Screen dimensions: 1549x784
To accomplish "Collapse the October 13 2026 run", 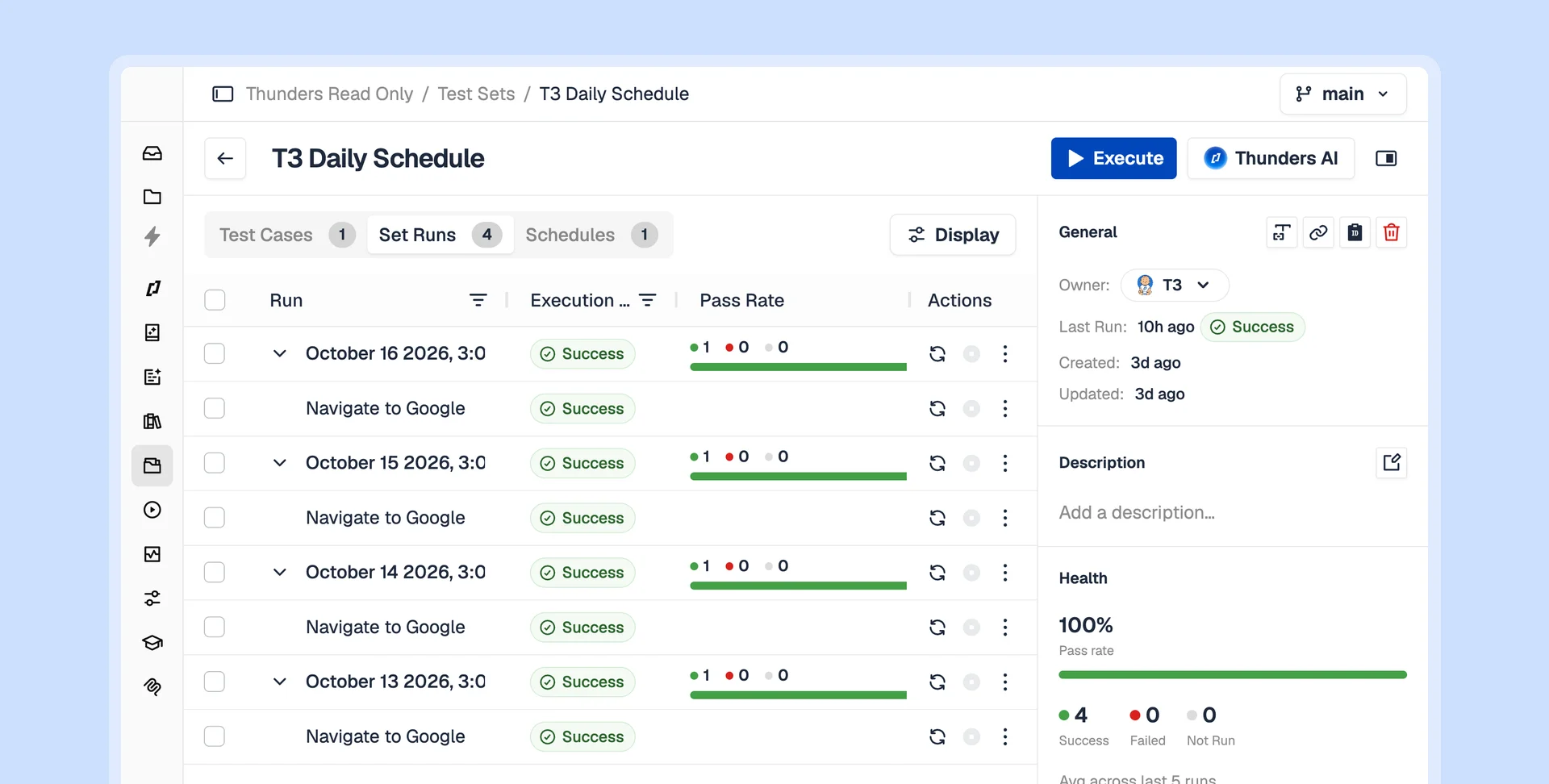I will pos(279,682).
